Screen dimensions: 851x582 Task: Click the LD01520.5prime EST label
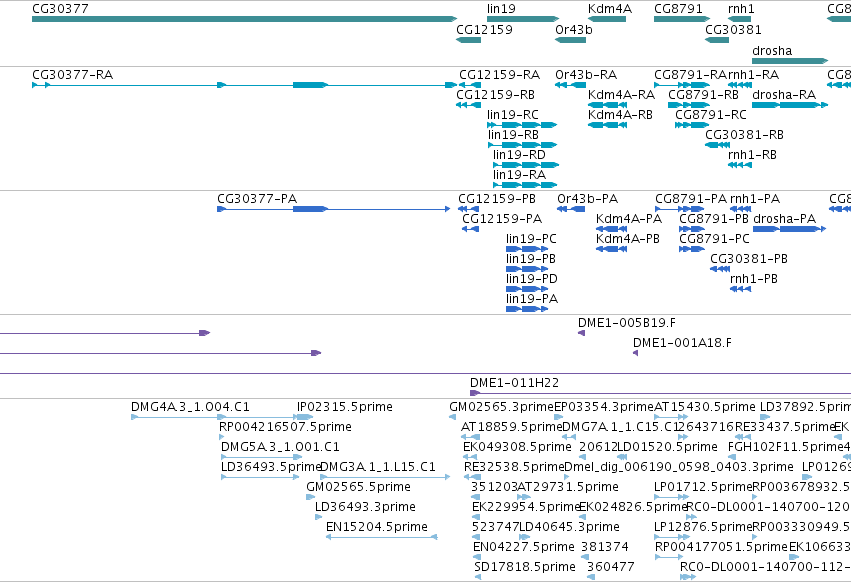coord(668,447)
